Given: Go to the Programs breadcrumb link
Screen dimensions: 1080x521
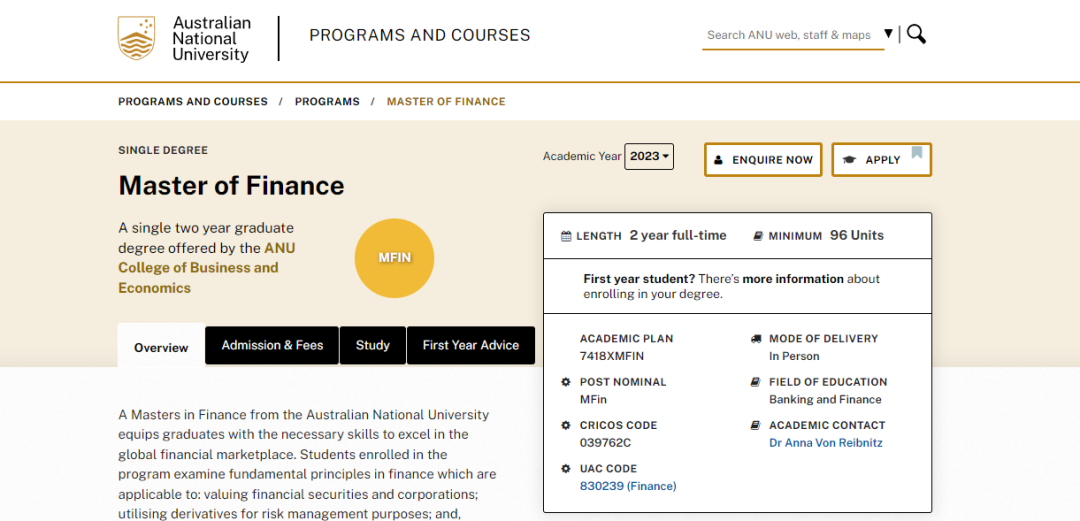Looking at the screenshot, I should (x=327, y=101).
